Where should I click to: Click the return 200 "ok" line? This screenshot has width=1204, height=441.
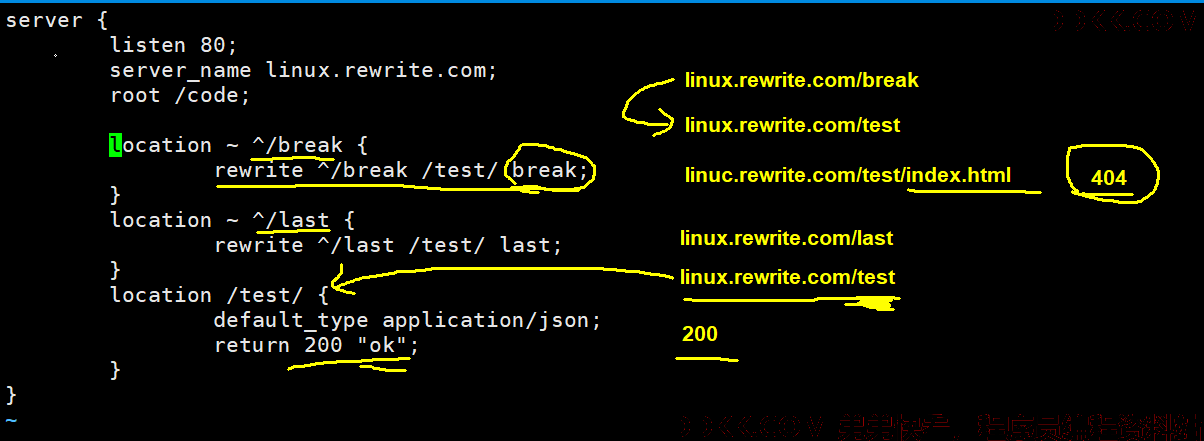[317, 346]
